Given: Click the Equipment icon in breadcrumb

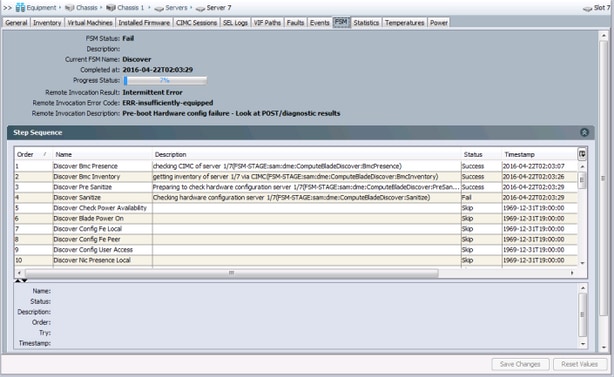Looking at the screenshot, I should click(x=20, y=7).
